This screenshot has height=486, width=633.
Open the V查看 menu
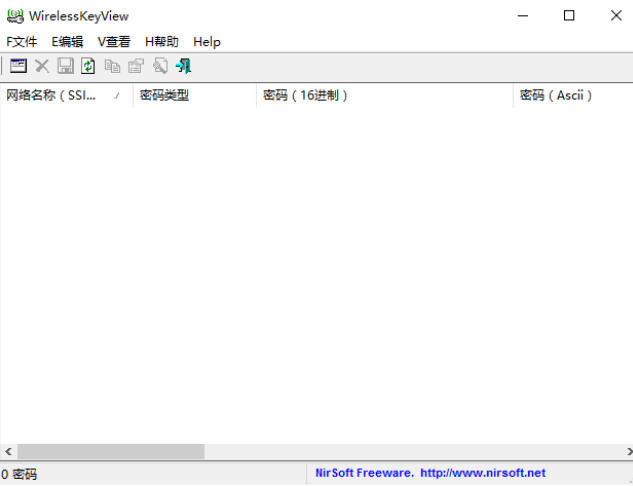pos(114,42)
